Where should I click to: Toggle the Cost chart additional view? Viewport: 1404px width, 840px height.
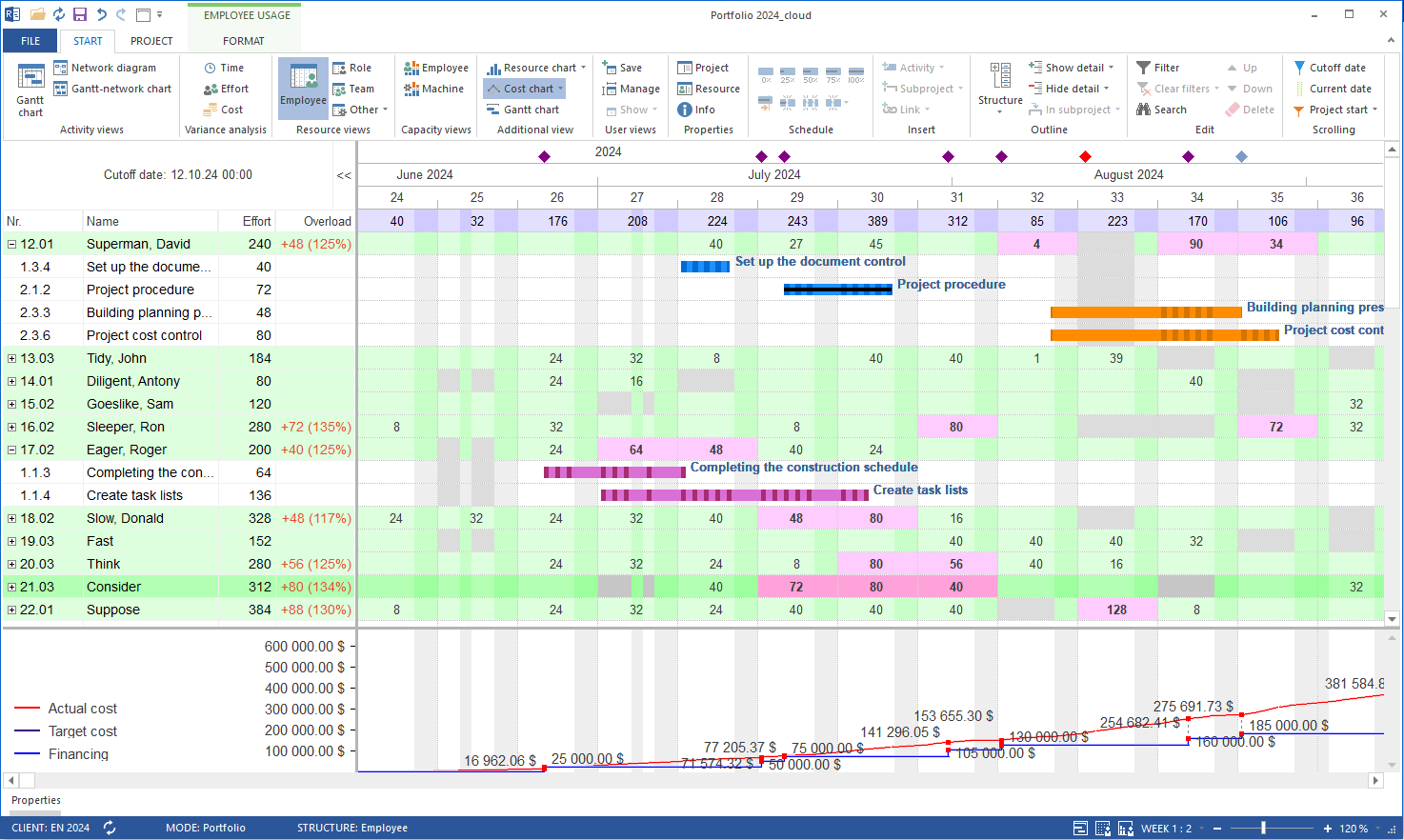tap(525, 89)
